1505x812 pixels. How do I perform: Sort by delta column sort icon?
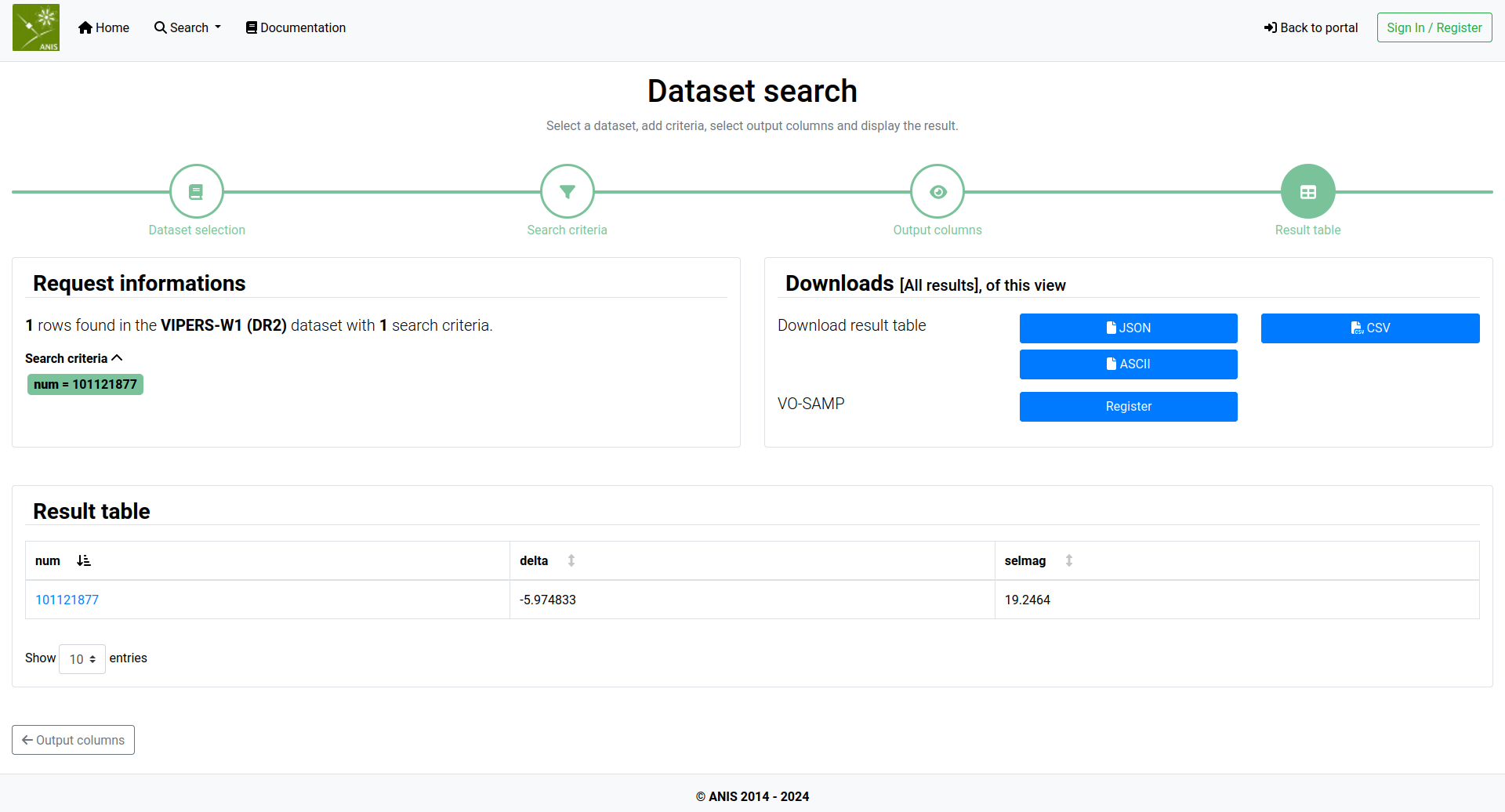pos(571,560)
